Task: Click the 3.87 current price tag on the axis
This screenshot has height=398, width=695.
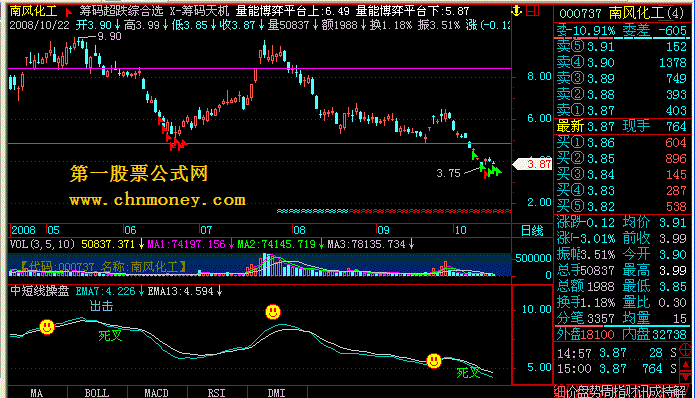Action: 533,164
